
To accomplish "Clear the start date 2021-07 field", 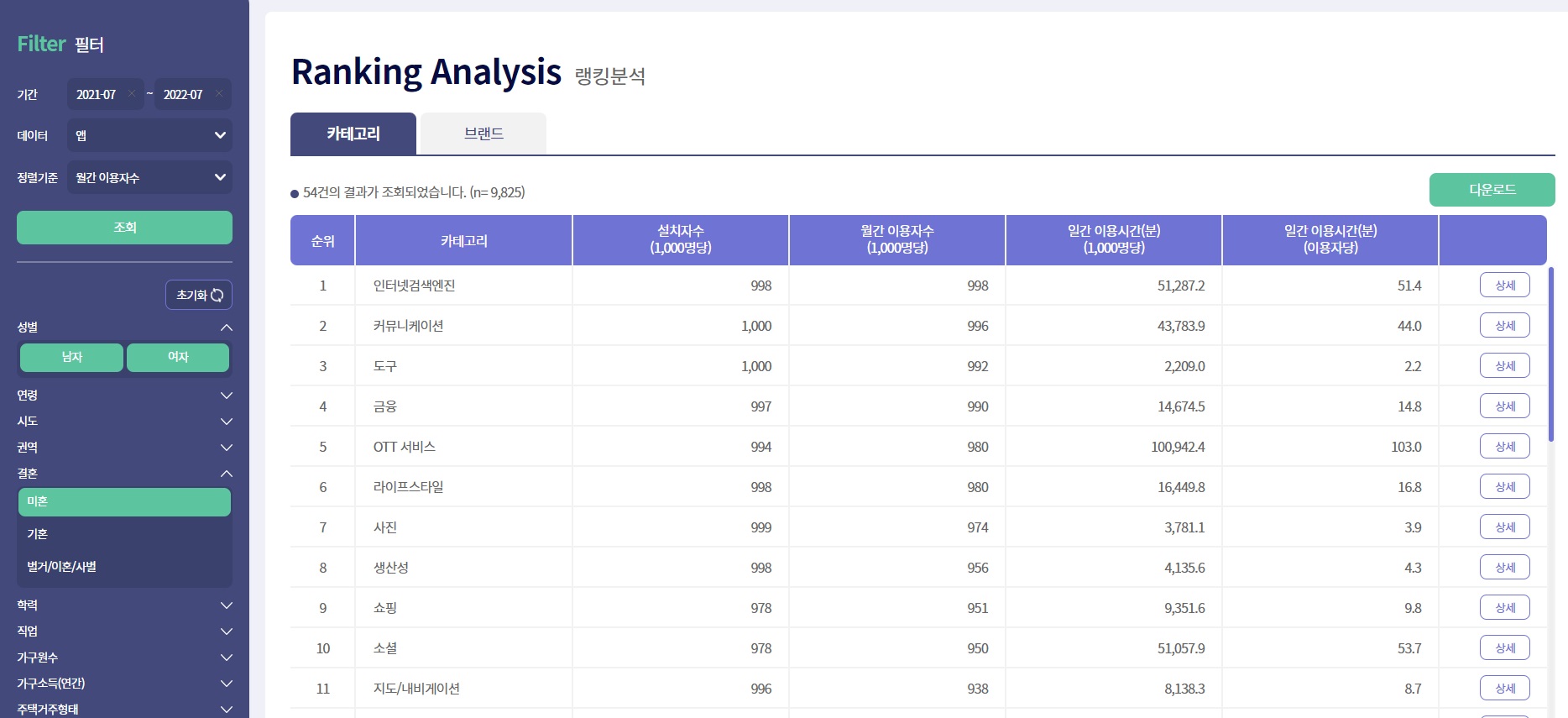I will click(132, 94).
